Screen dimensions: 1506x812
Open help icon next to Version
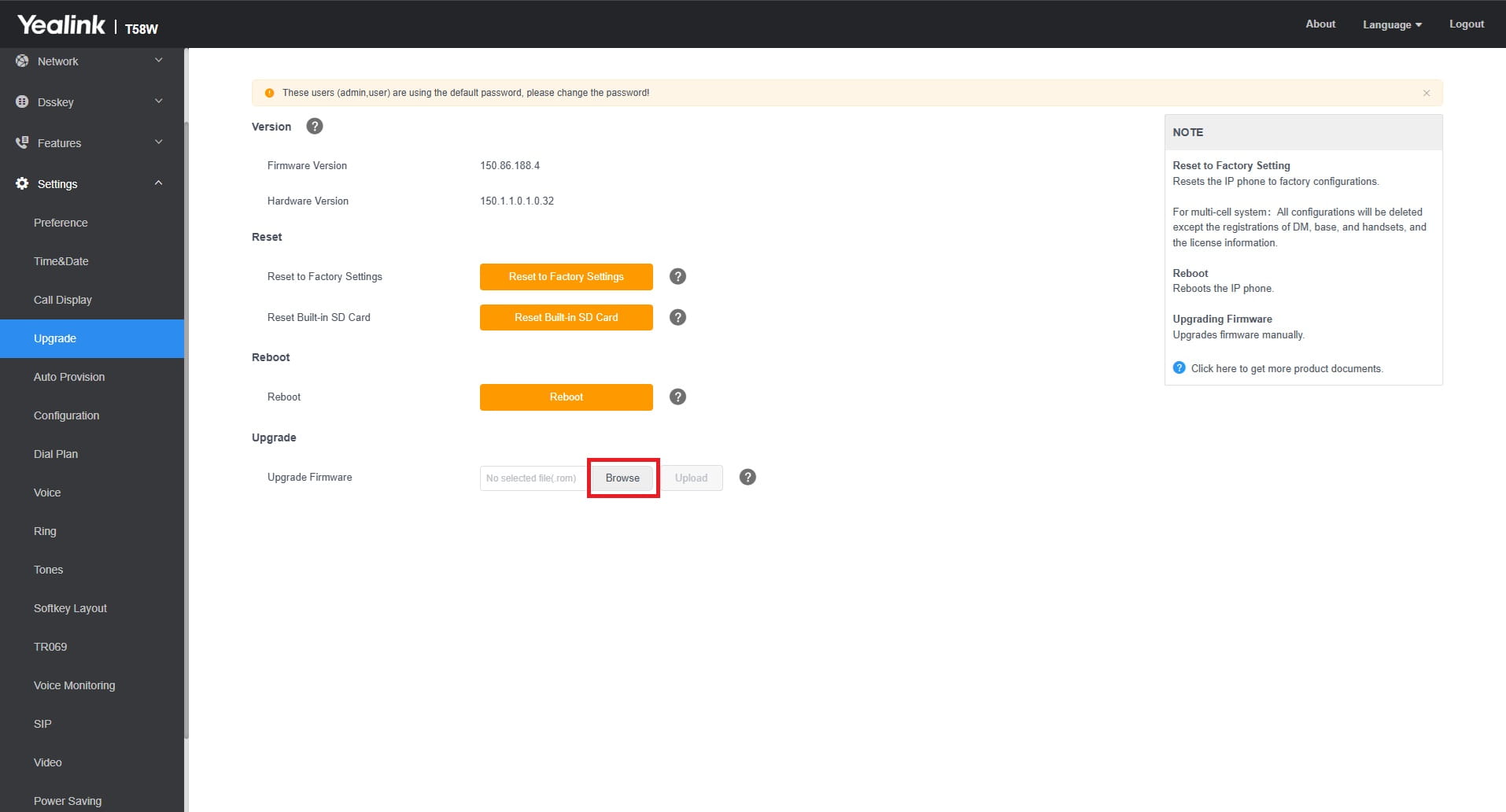click(315, 126)
